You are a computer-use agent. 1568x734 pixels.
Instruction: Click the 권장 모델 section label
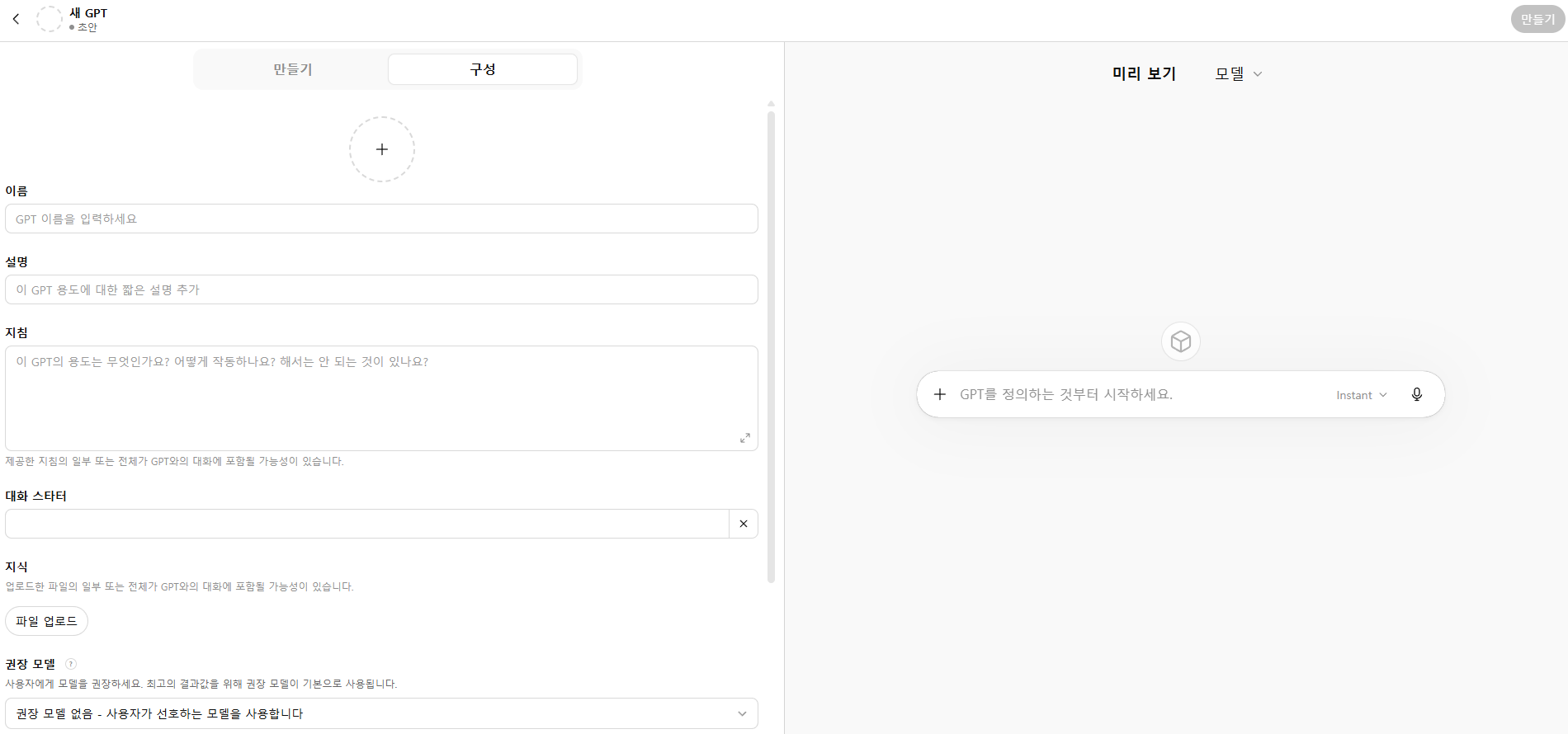[31, 664]
